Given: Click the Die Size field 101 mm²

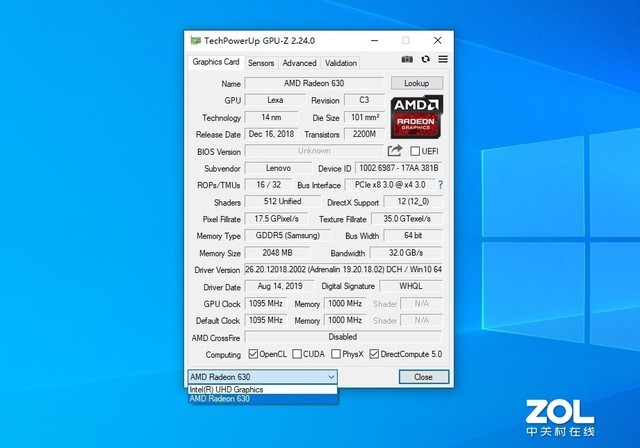Looking at the screenshot, I should pyautogui.click(x=364, y=118).
